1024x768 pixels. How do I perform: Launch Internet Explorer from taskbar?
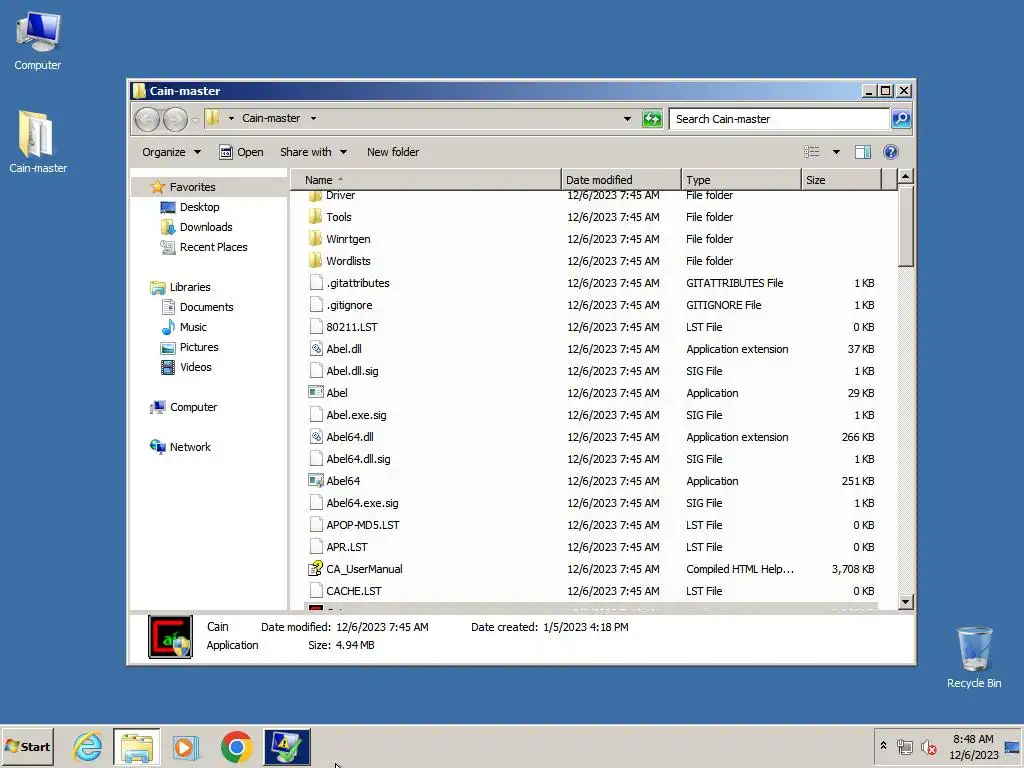pos(88,746)
